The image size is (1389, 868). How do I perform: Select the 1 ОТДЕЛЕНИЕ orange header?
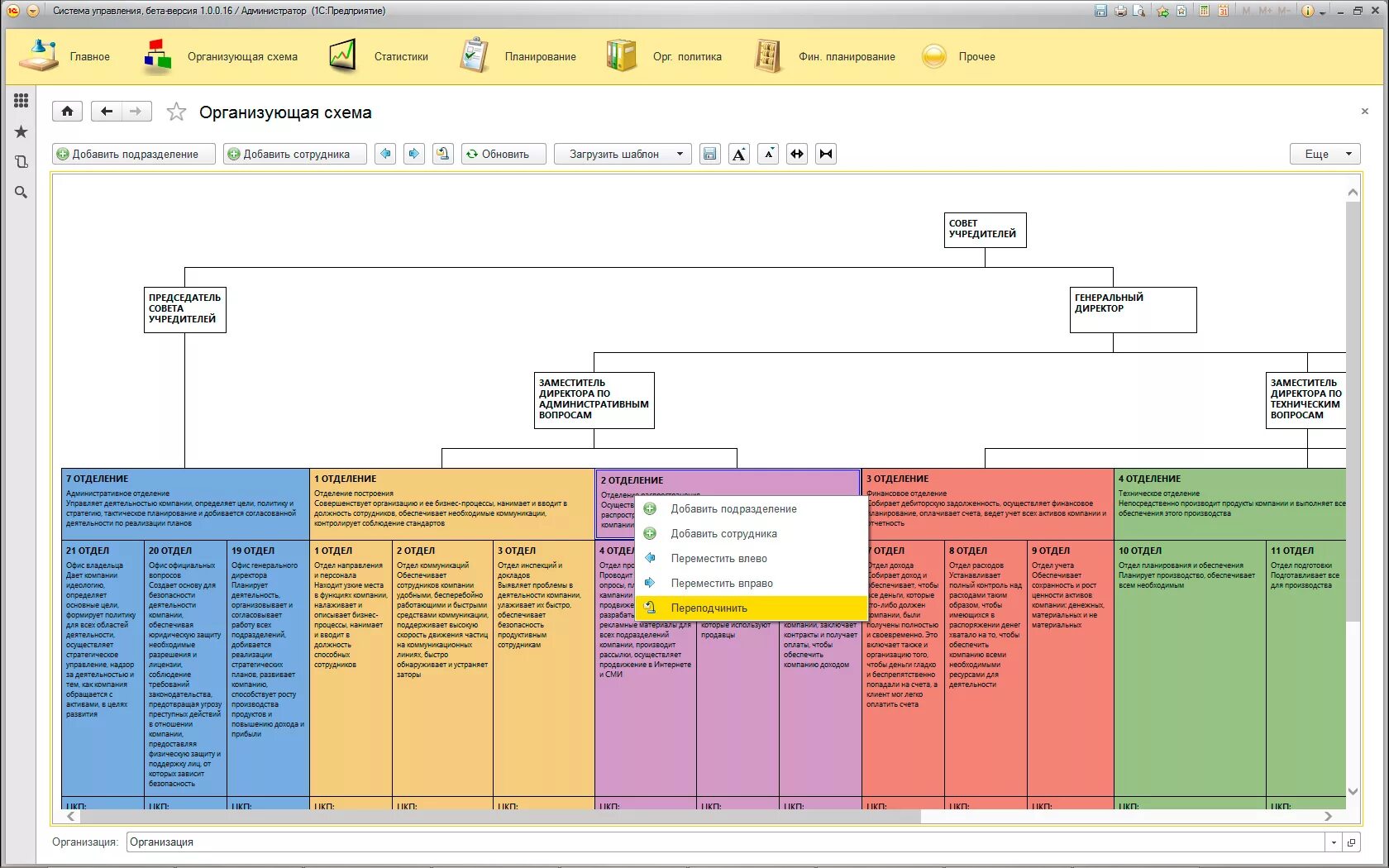click(452, 504)
